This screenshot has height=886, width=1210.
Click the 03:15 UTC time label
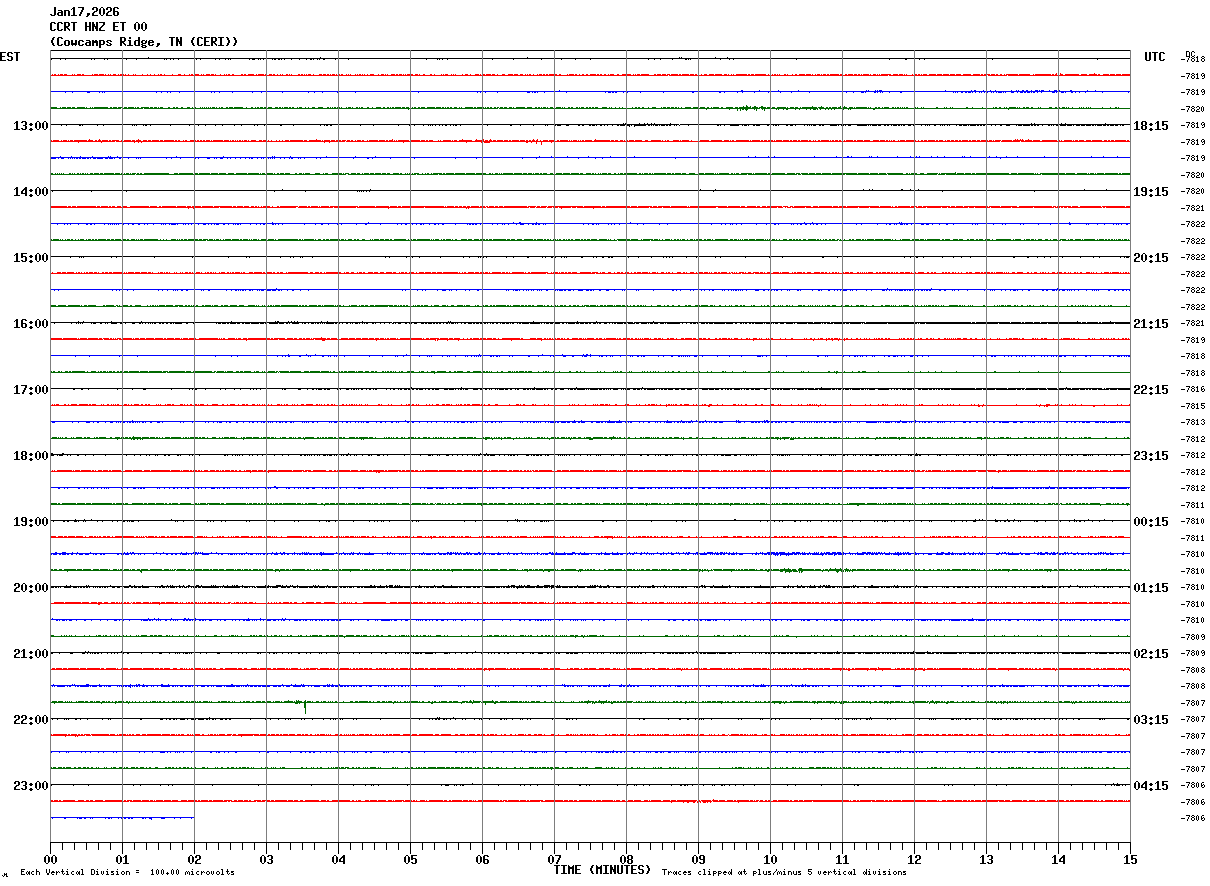[1150, 720]
